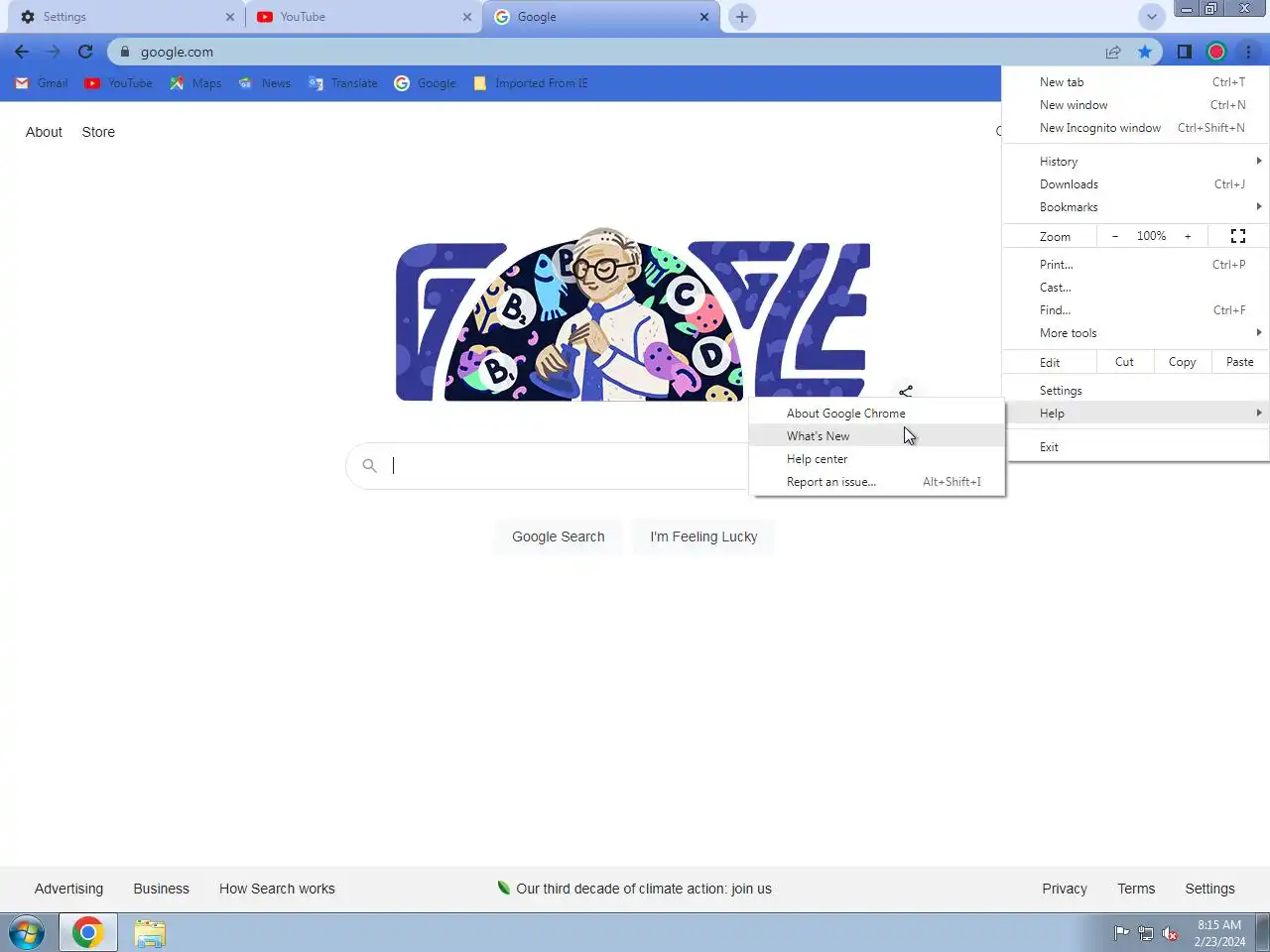This screenshot has width=1270, height=952.
Task: Open the Store link
Action: pos(98,132)
